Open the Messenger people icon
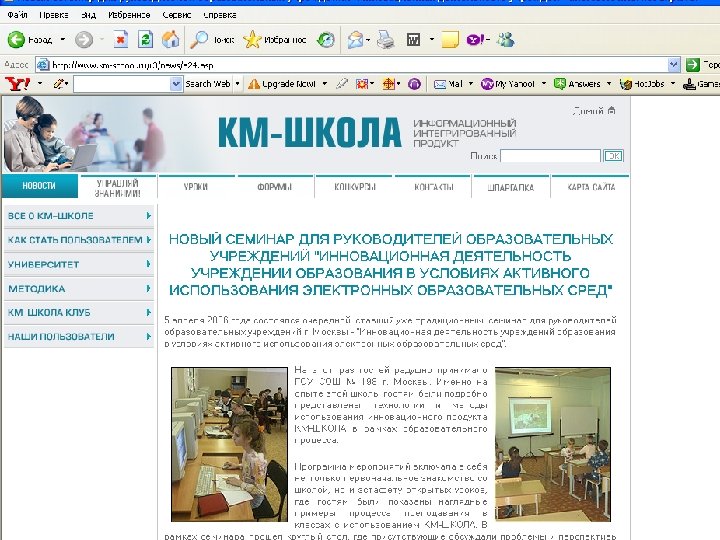 click(506, 39)
